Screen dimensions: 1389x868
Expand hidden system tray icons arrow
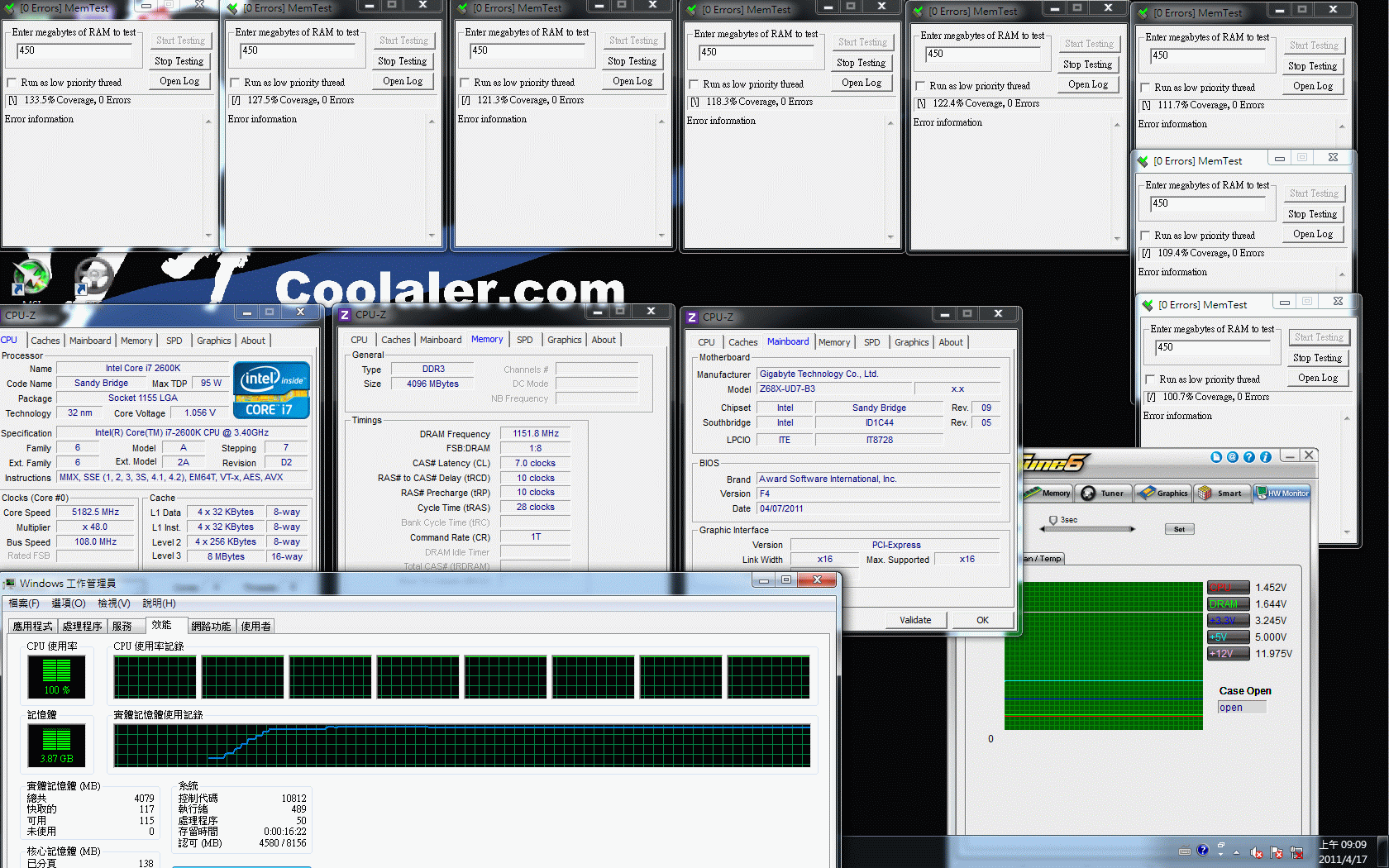tap(1237, 852)
